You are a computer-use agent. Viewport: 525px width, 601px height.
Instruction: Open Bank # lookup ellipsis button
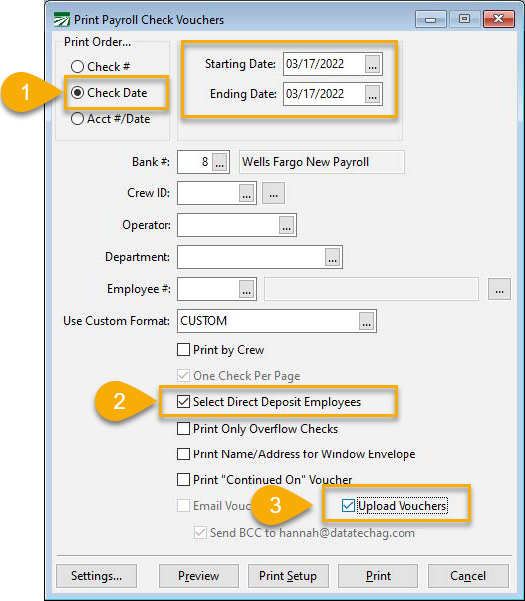point(220,162)
